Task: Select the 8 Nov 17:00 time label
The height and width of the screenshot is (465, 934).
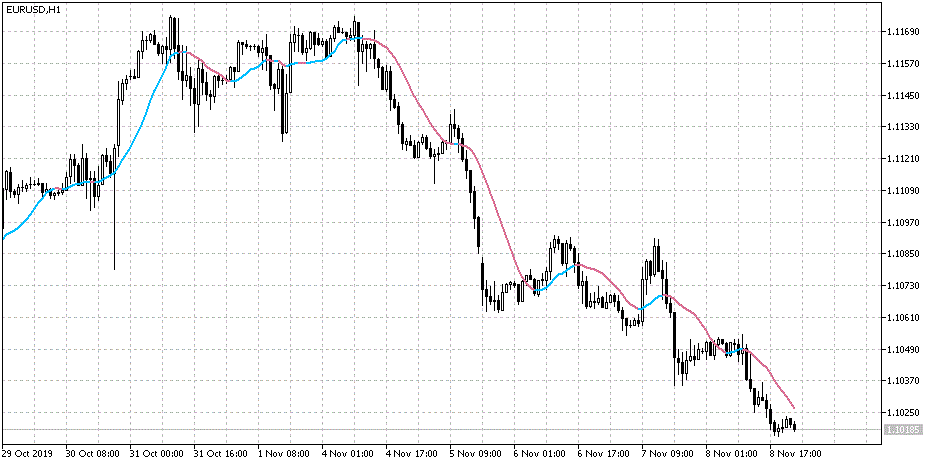Action: point(799,452)
